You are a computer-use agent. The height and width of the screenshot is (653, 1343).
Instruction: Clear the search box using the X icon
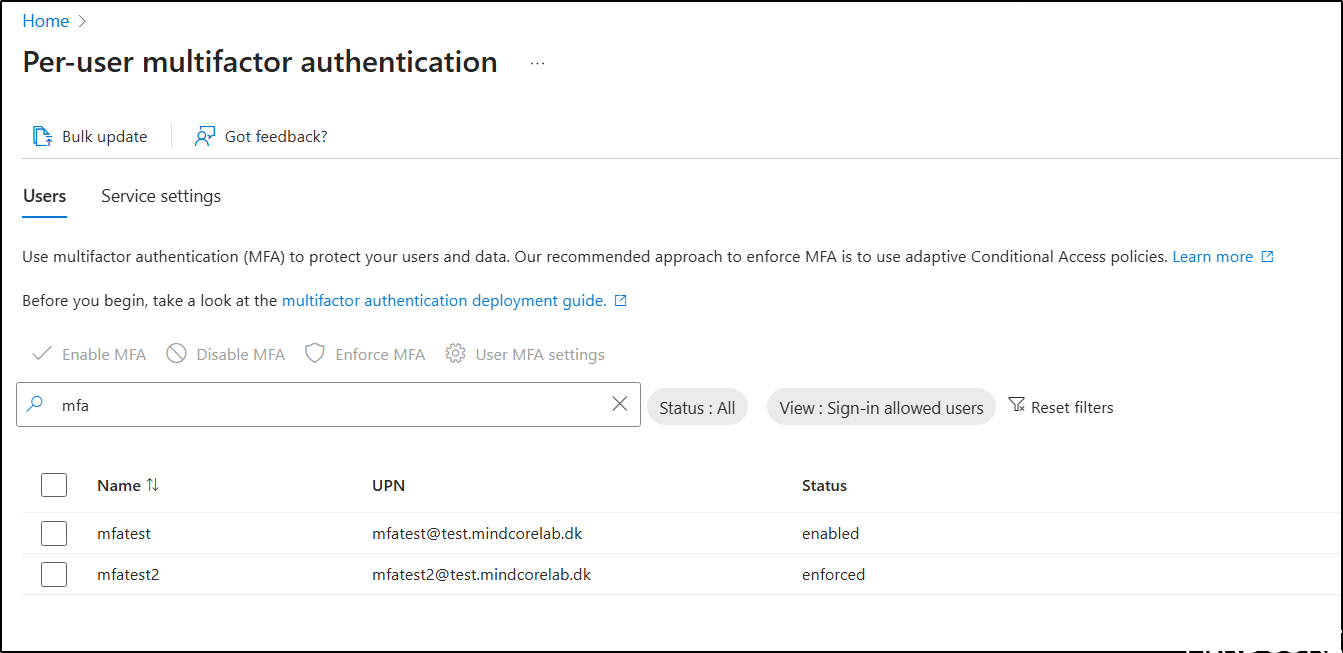tap(620, 404)
